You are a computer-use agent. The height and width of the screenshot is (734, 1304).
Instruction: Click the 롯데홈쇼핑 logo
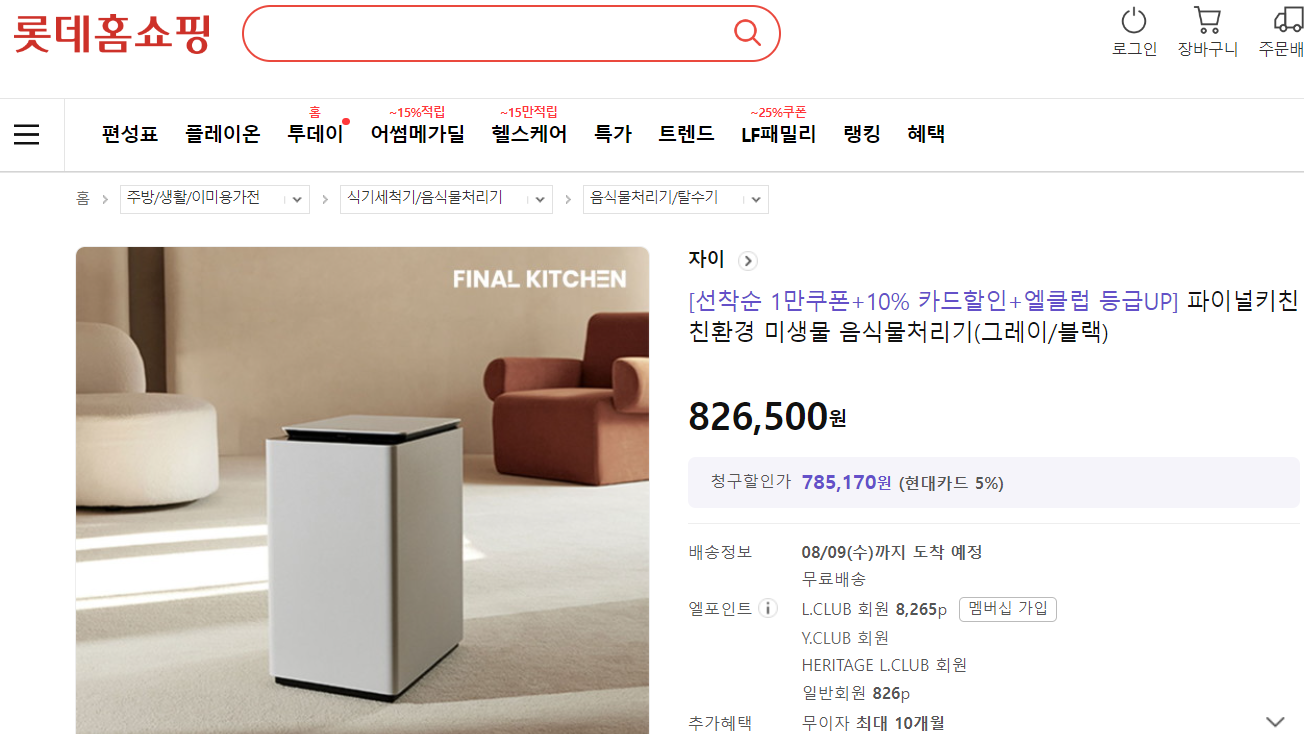(x=111, y=33)
